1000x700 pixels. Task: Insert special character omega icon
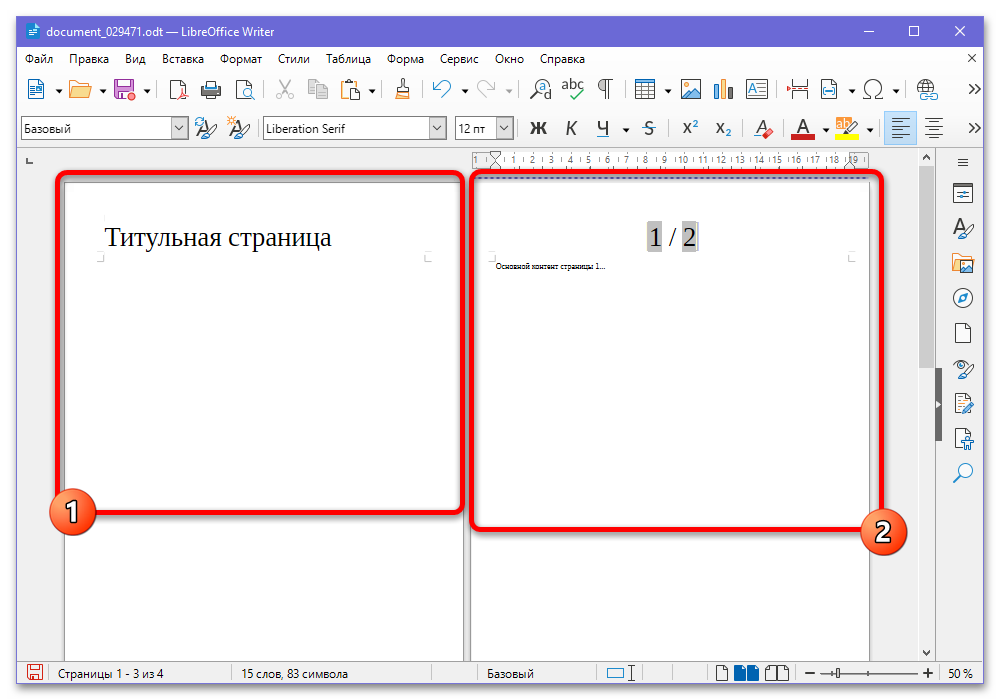click(873, 89)
